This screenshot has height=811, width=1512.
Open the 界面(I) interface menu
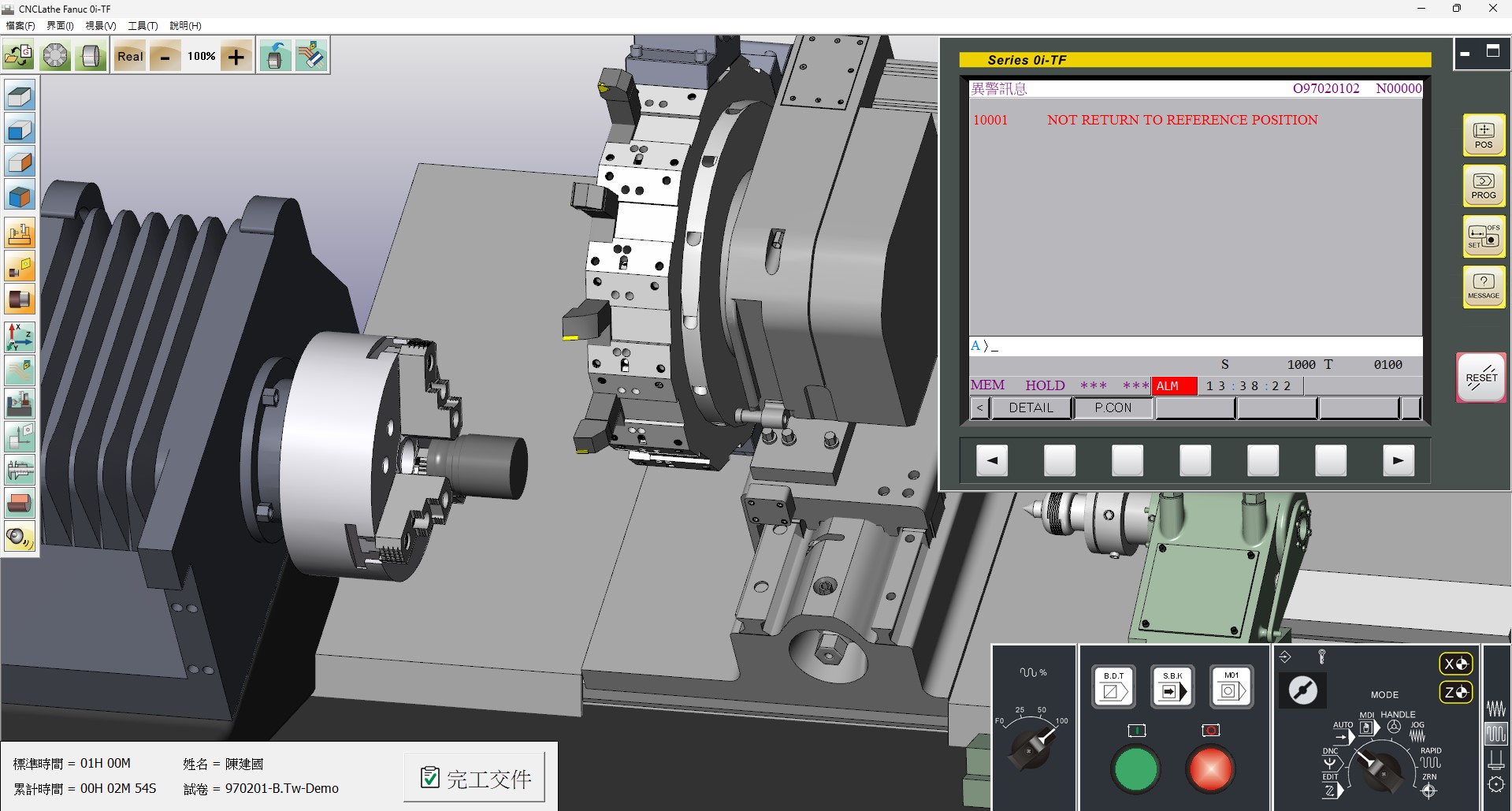point(60,25)
